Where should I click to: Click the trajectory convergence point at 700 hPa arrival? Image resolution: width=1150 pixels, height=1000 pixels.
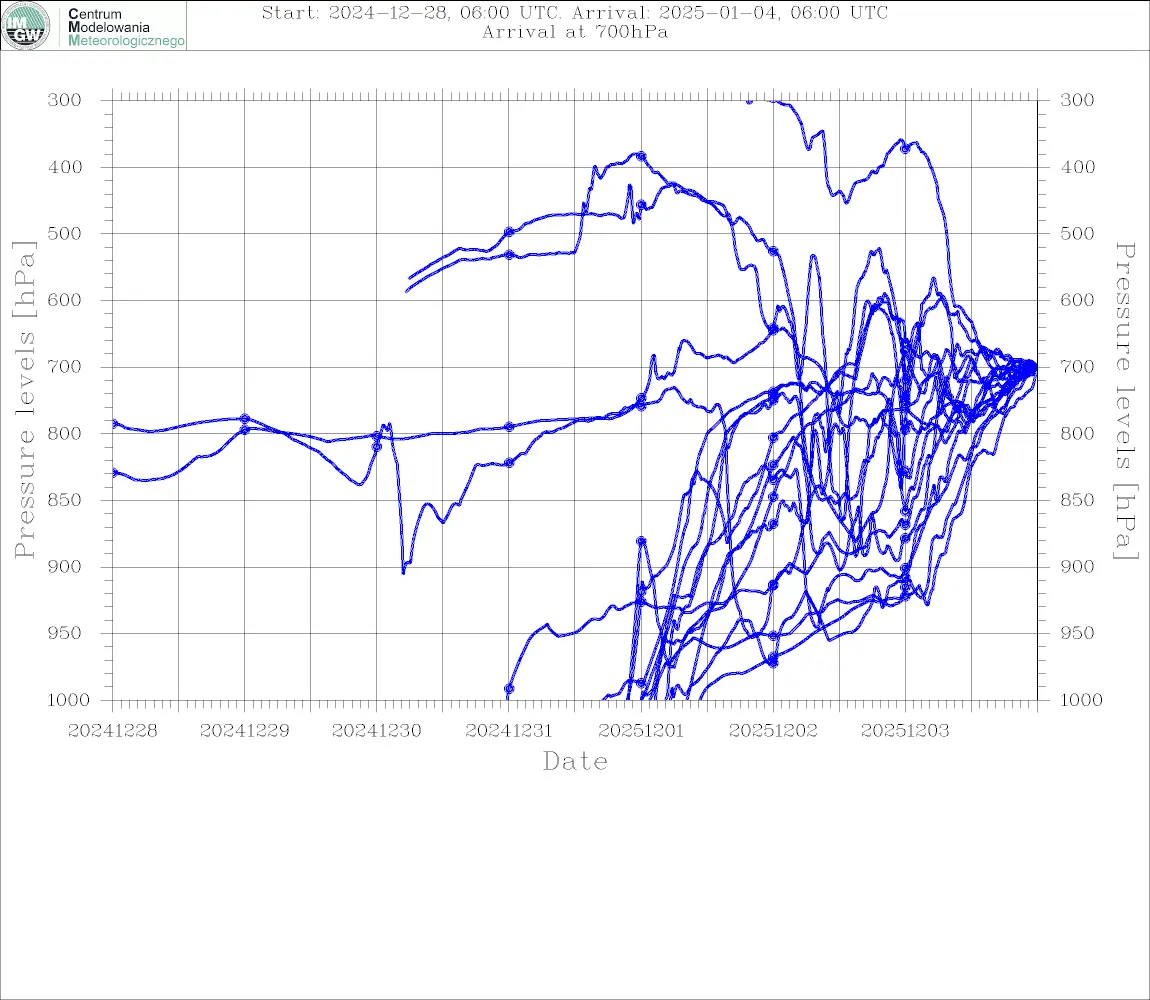click(x=1033, y=366)
